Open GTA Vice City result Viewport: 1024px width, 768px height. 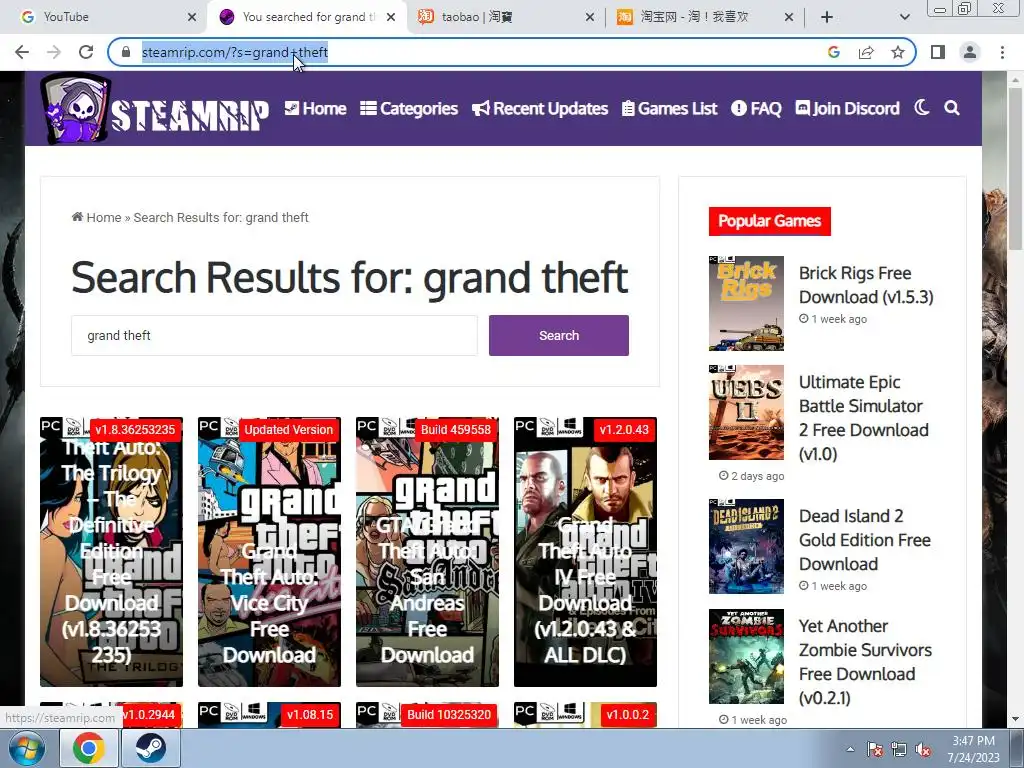[269, 552]
